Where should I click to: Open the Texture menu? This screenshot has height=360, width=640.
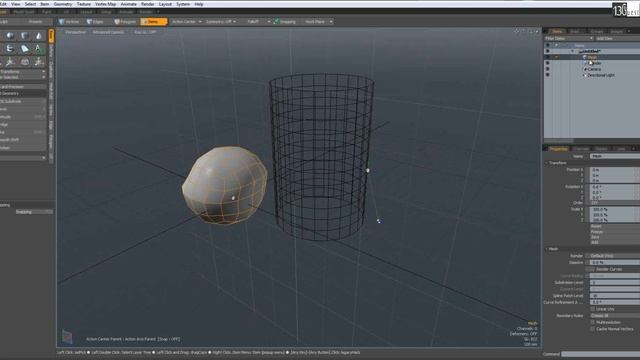(x=84, y=4)
